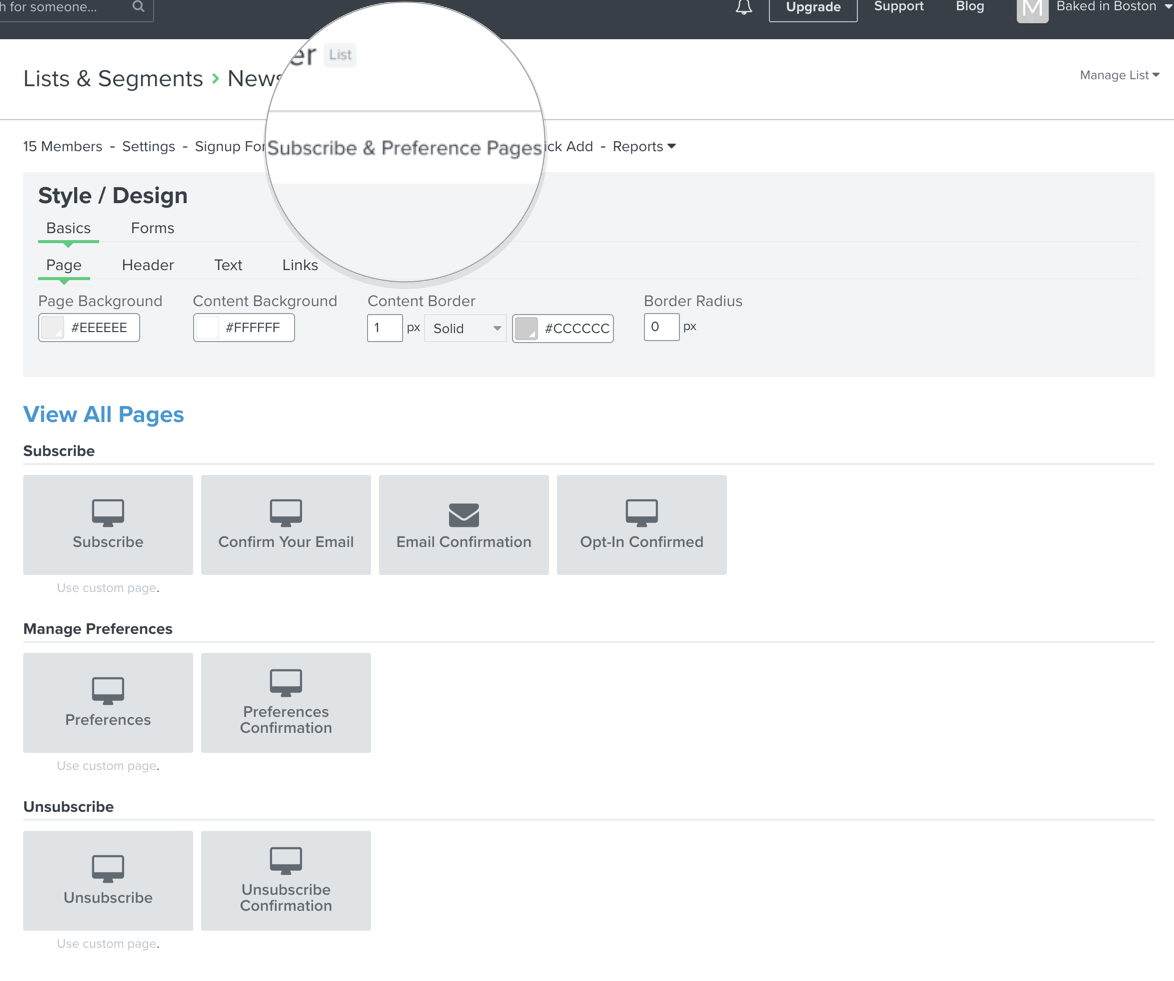This screenshot has width=1174, height=981.
Task: Open the Blog link
Action: pyautogui.click(x=970, y=7)
